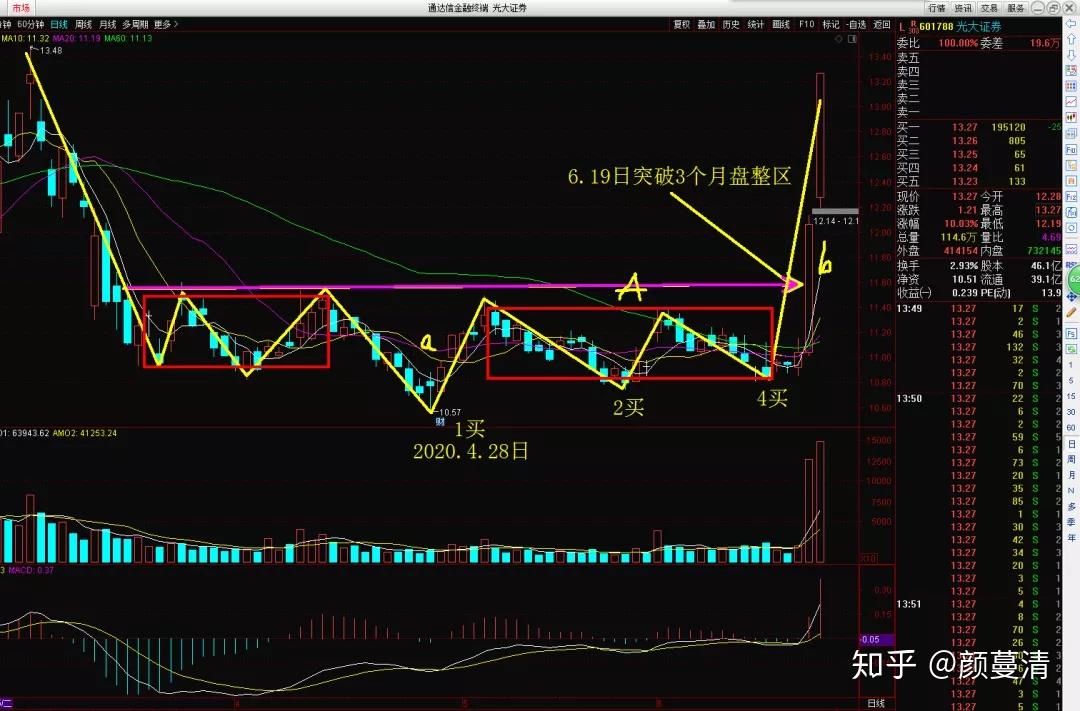Open the 市场 tab

pyautogui.click(x=21, y=8)
